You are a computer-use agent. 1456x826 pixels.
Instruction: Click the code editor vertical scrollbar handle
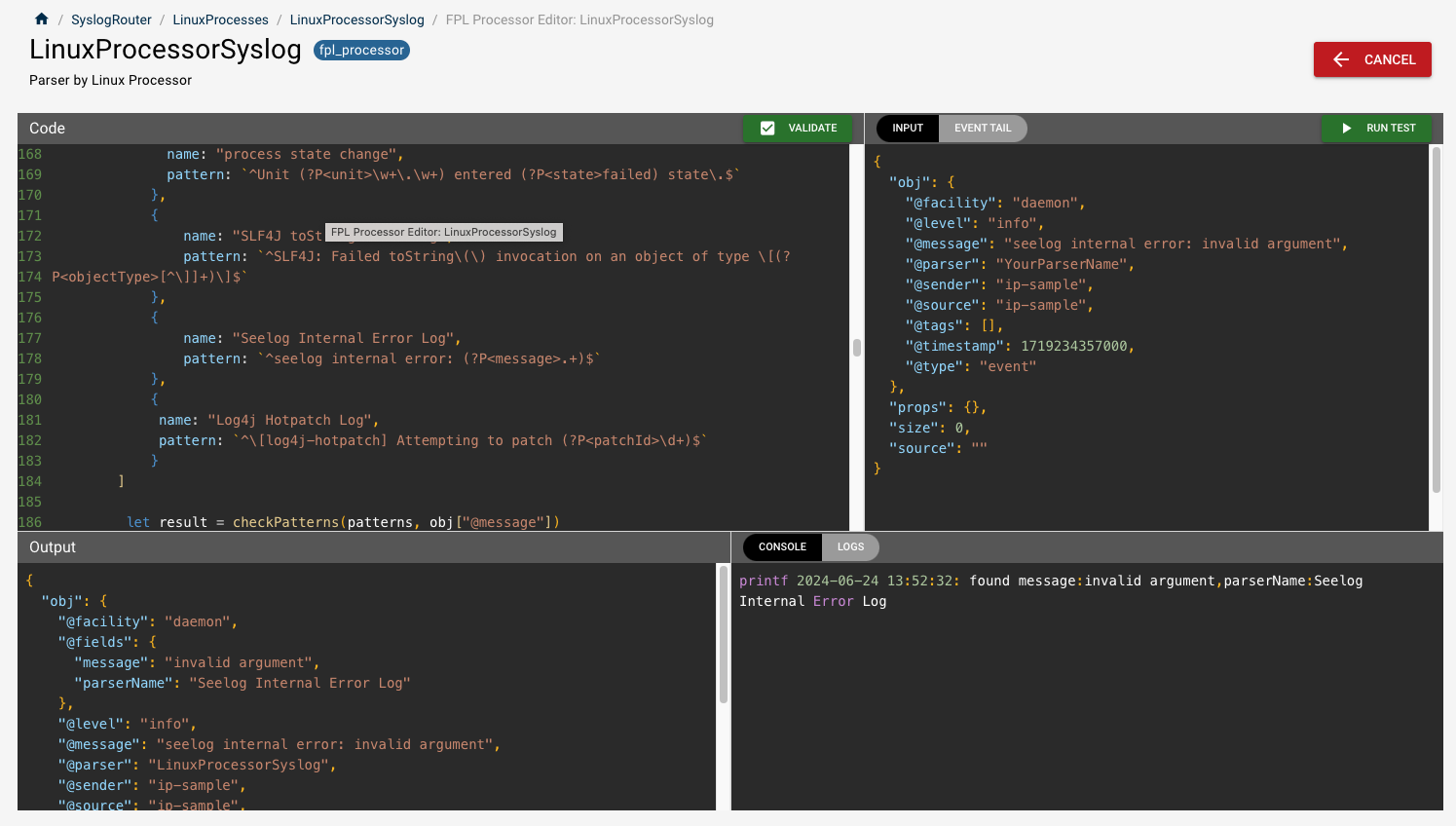click(857, 348)
